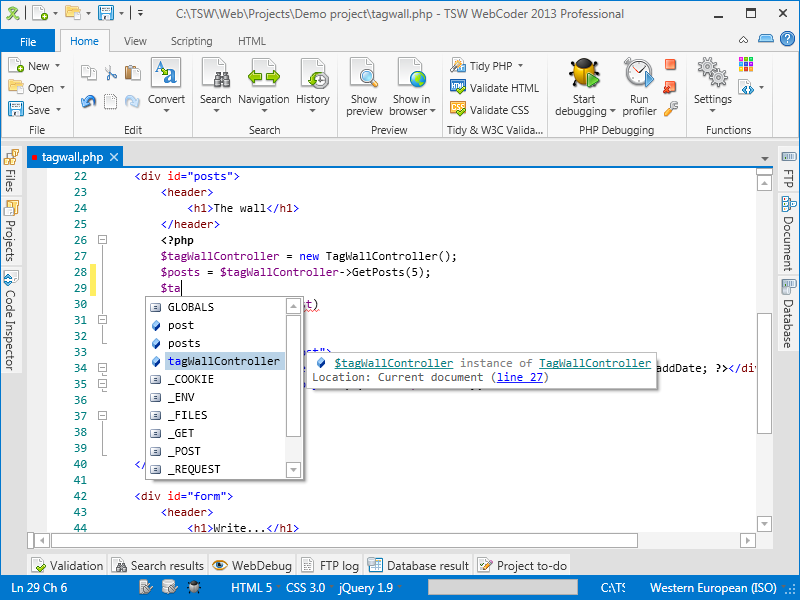
Task: Select tagWallController from autocomplete list
Action: (223, 361)
